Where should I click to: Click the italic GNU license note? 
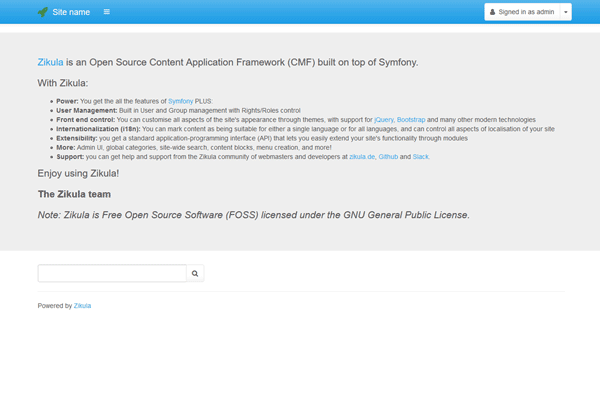(x=253, y=214)
